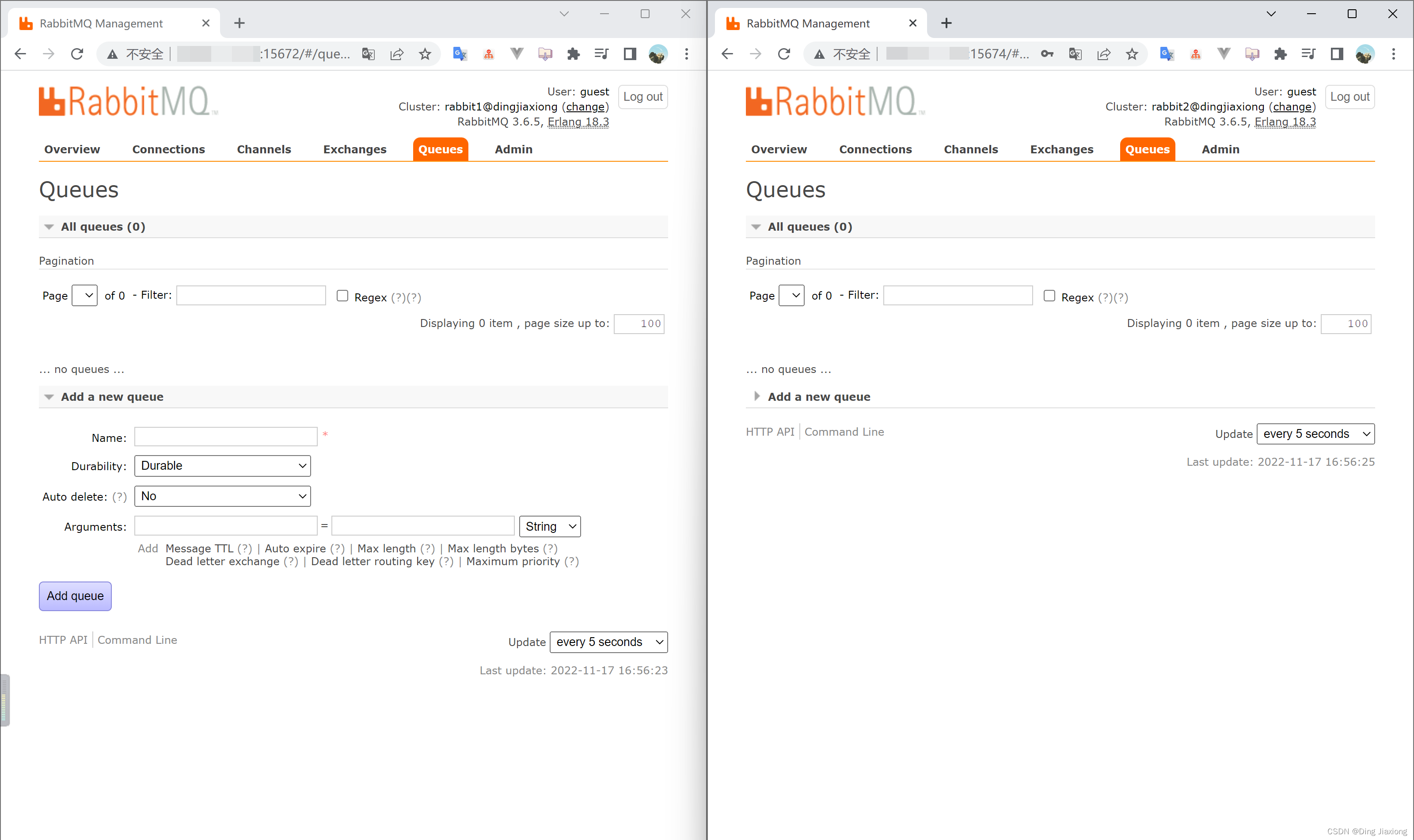Viewport: 1414px width, 840px height.
Task: Click Maximum priority argument shortcut
Action: coord(513,562)
